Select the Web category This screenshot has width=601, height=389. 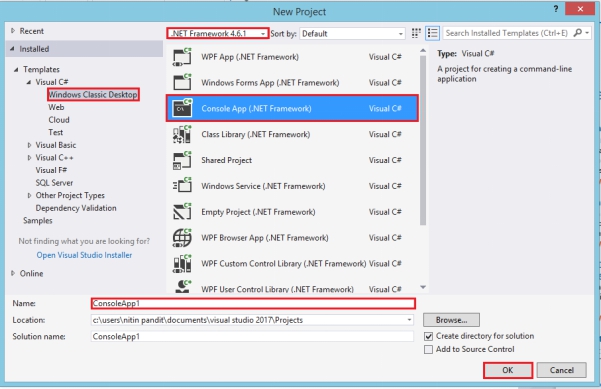point(56,107)
